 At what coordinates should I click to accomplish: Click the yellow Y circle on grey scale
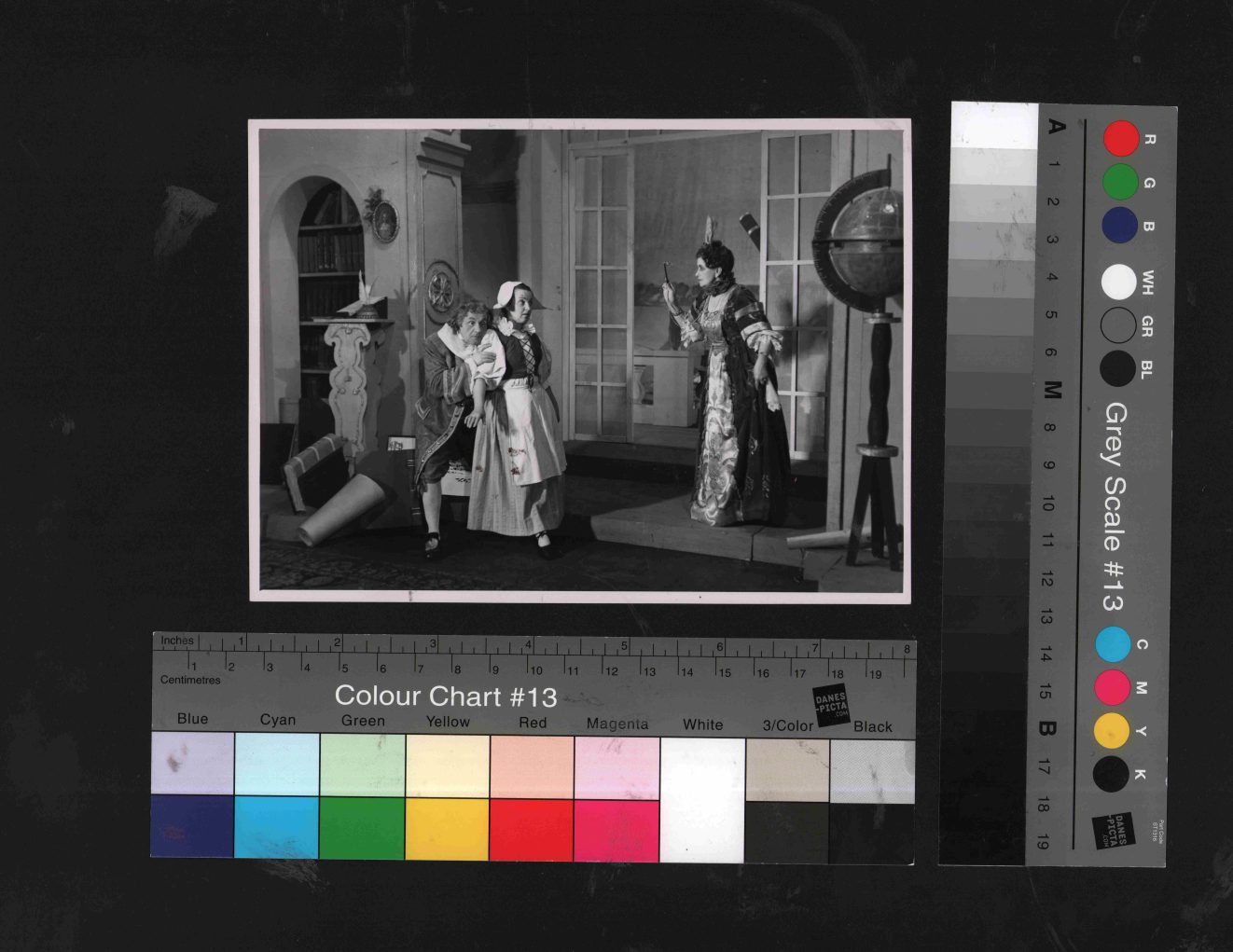coord(1112,731)
